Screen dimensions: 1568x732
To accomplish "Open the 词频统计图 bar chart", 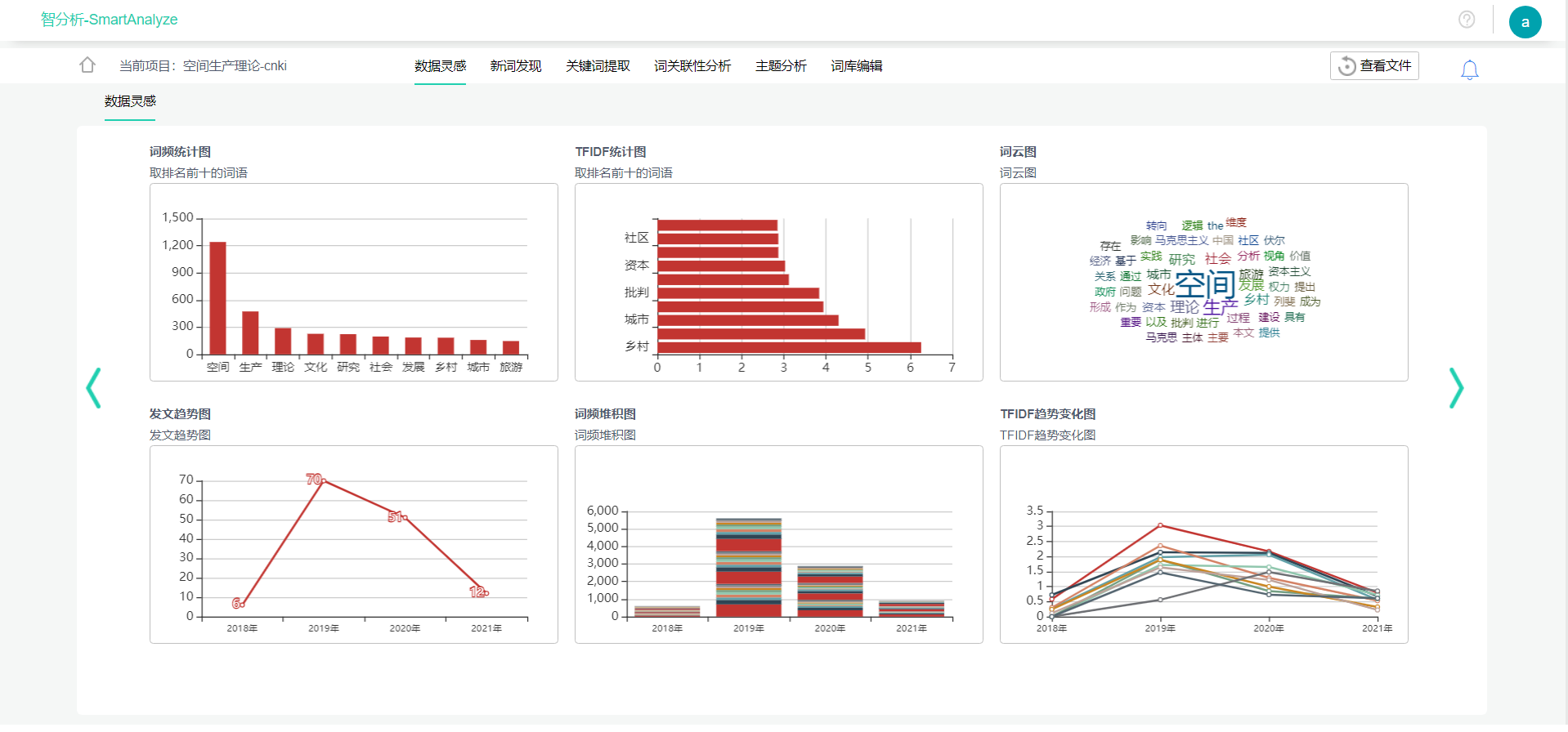I will [x=354, y=282].
